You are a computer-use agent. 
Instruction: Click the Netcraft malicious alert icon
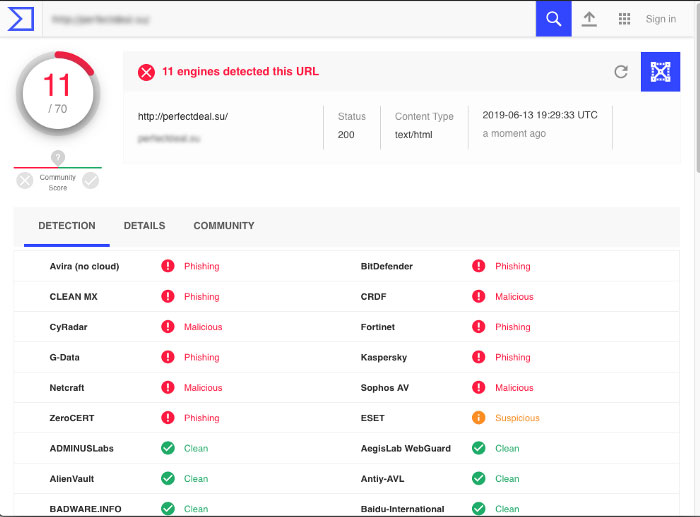coord(168,388)
